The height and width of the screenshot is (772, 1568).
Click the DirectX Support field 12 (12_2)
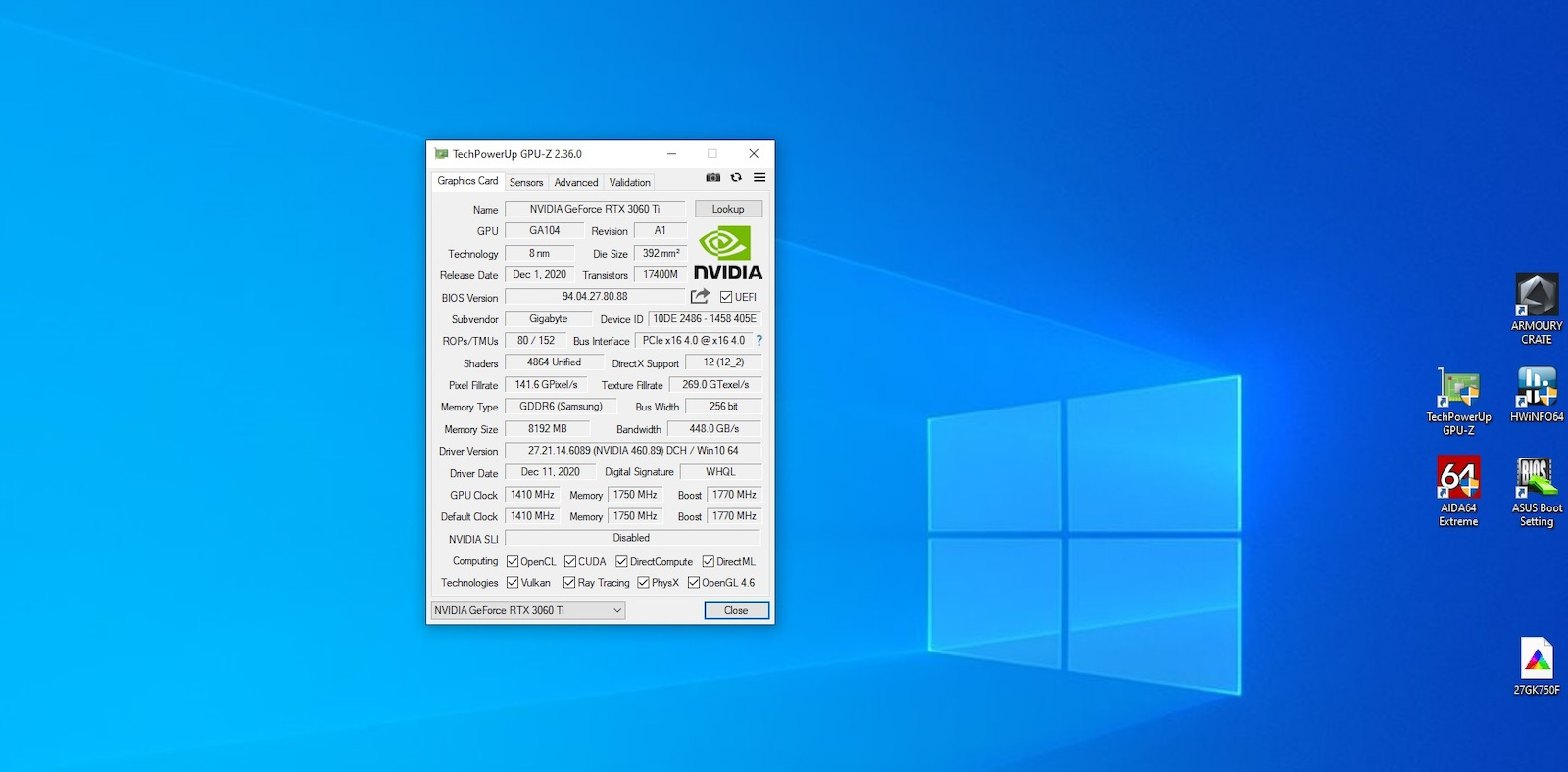724,362
